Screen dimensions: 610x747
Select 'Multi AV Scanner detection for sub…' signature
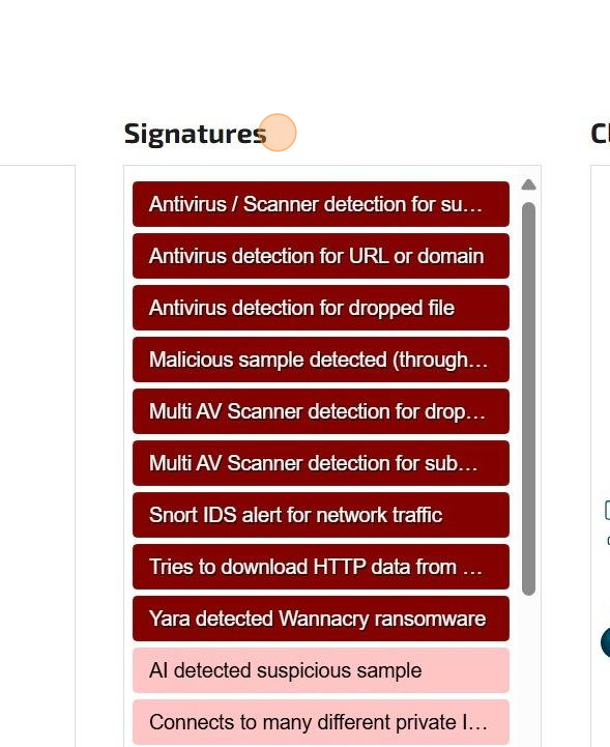pyautogui.click(x=320, y=464)
